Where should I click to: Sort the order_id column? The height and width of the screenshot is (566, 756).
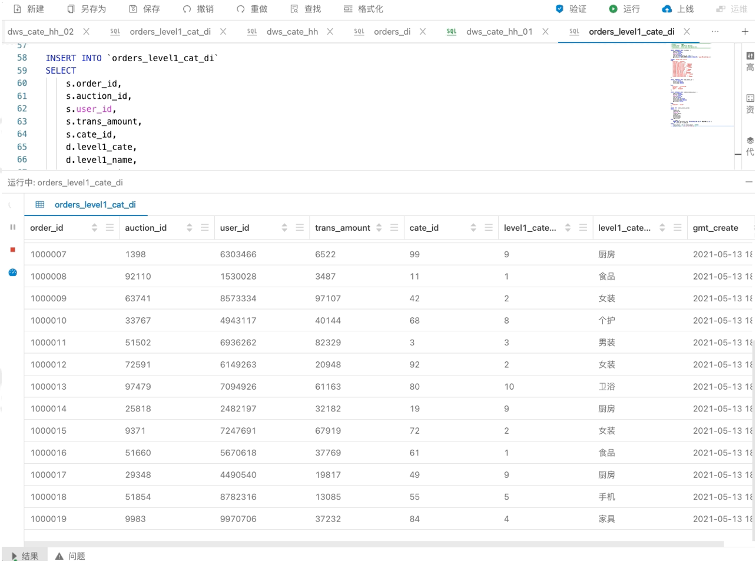[94, 228]
